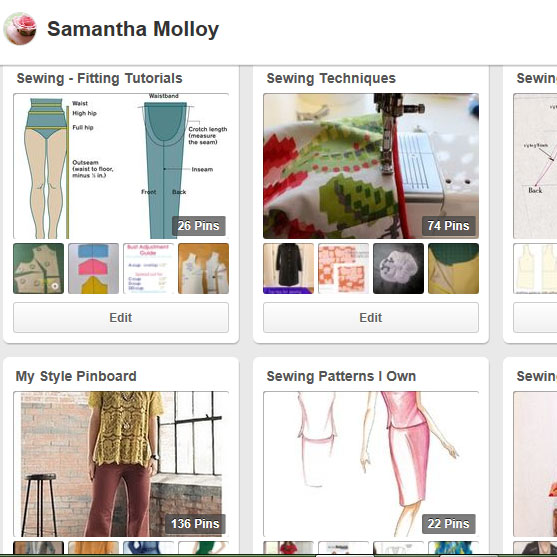The height and width of the screenshot is (557, 557).
Task: Open sewing machine cover image
Action: pos(371,166)
